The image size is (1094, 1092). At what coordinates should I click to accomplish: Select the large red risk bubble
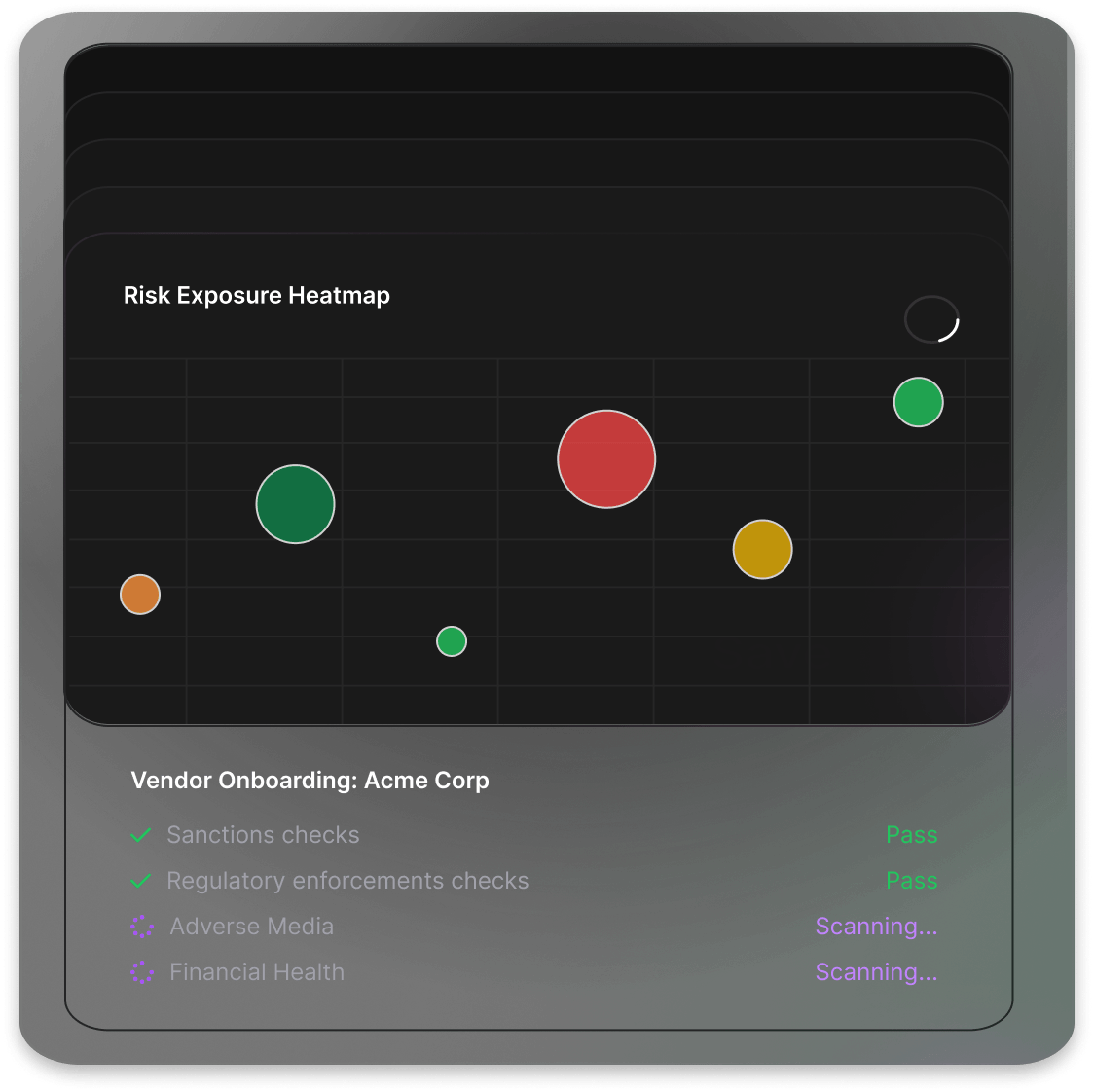point(606,457)
